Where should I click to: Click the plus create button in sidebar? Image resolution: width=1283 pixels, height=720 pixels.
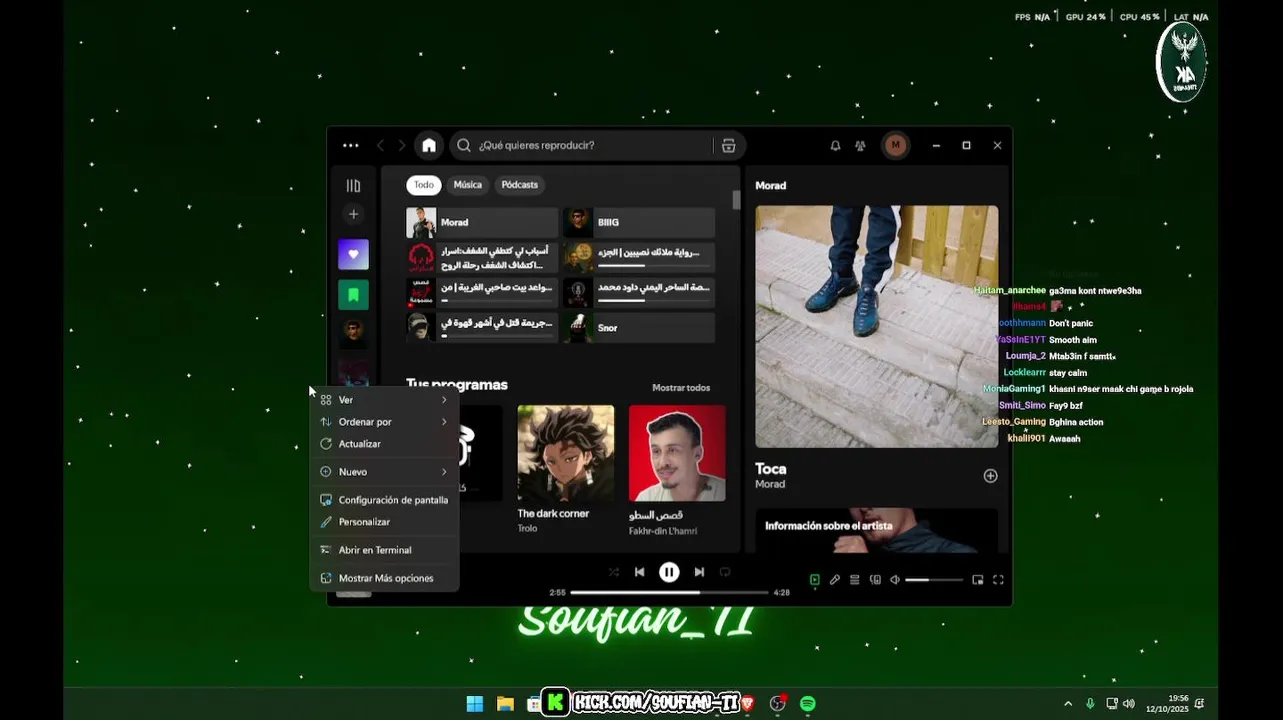tap(353, 214)
